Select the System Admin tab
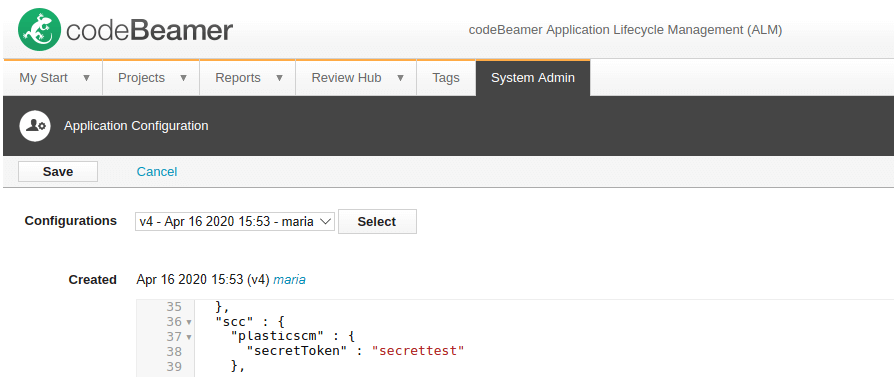The height and width of the screenshot is (377, 894). tap(533, 78)
